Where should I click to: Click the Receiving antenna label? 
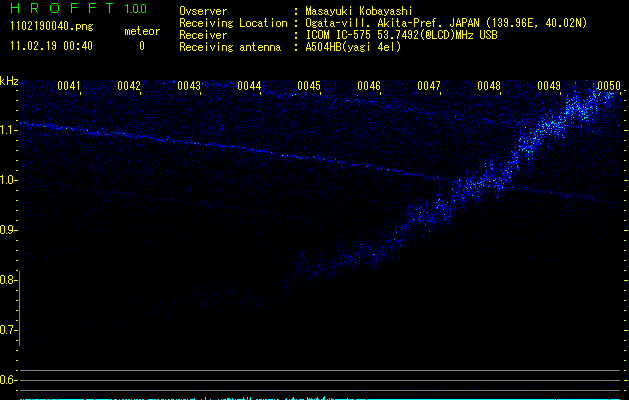pos(230,47)
